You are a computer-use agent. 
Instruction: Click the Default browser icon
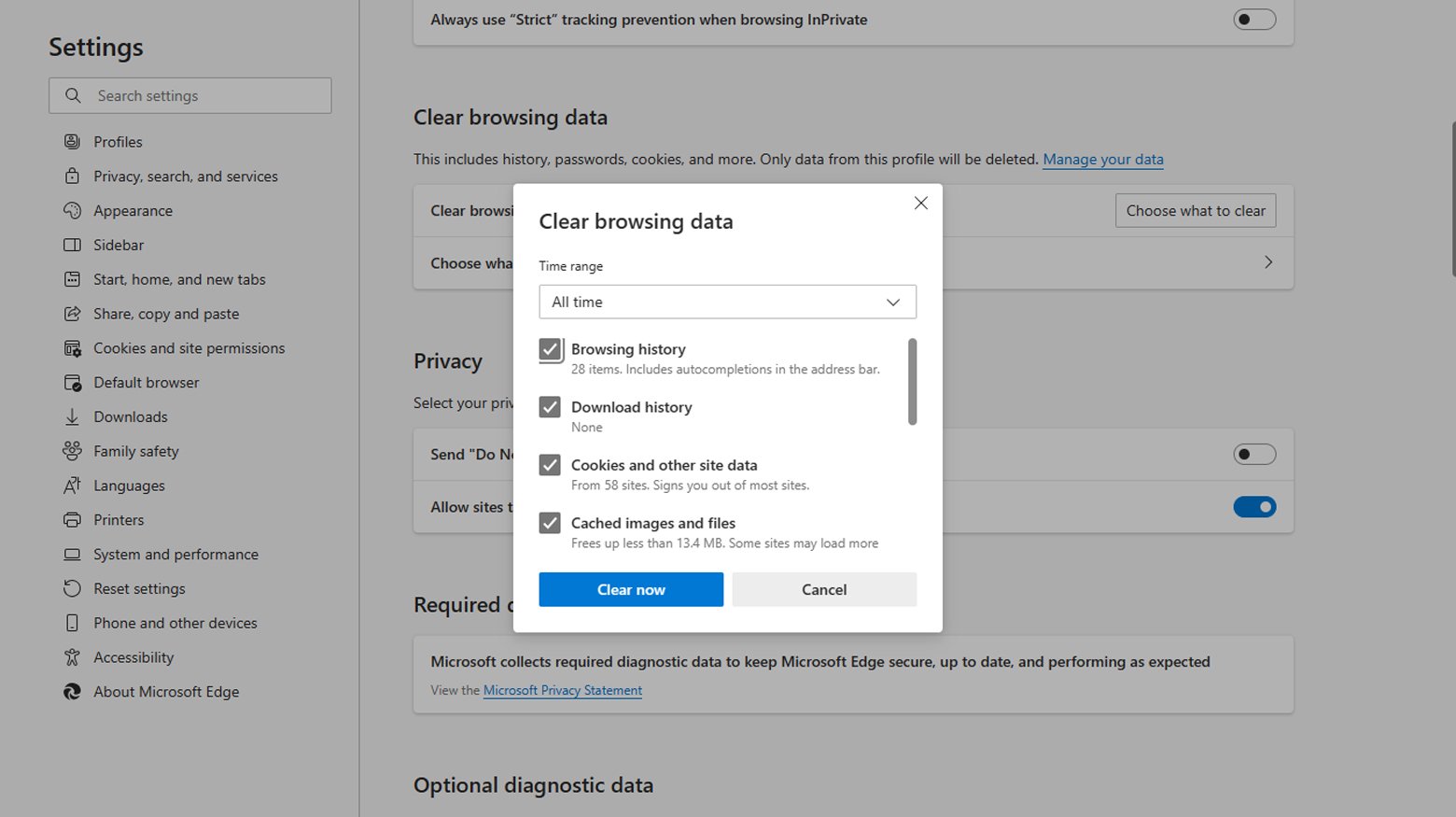point(72,382)
